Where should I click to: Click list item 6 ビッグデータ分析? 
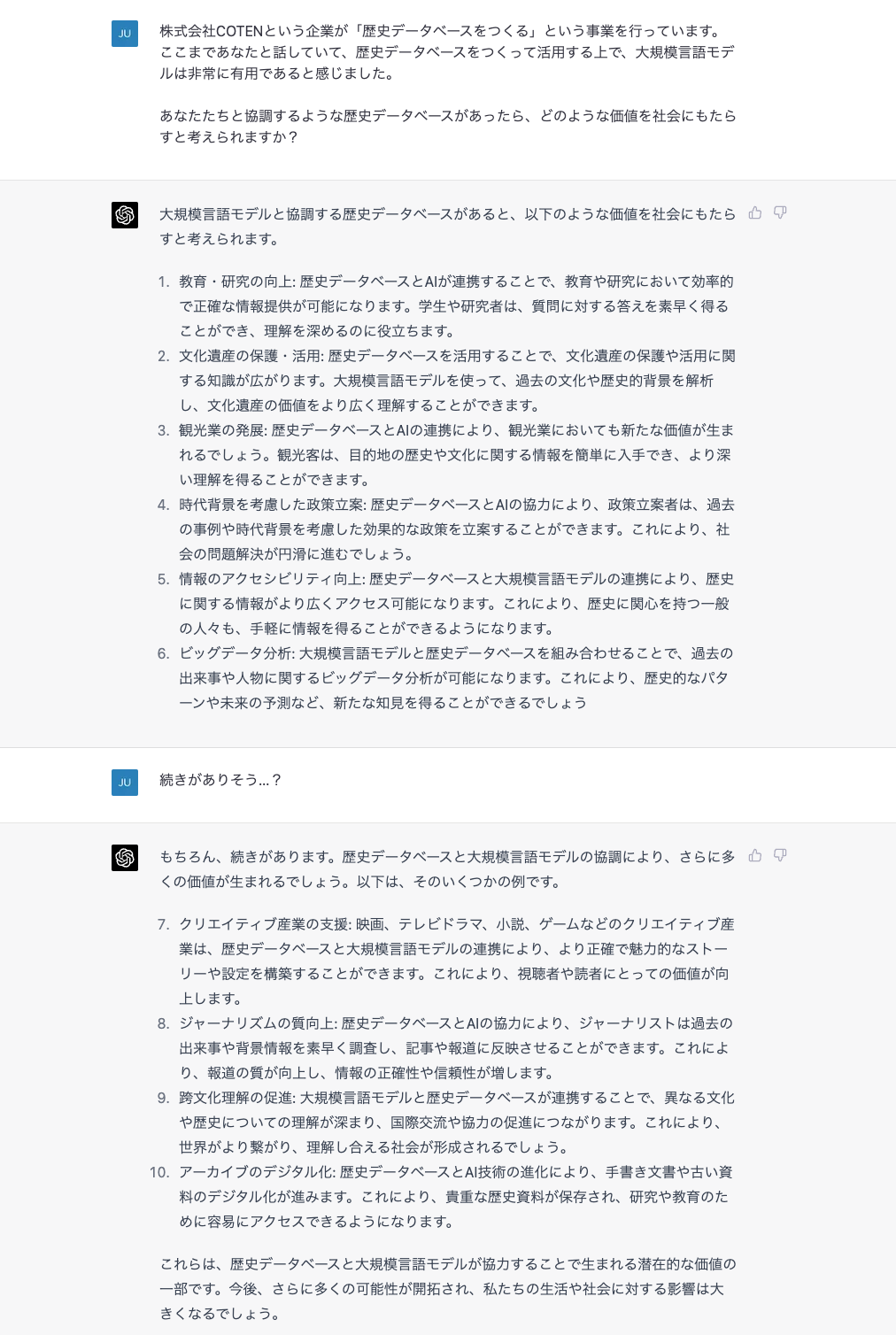(446, 678)
